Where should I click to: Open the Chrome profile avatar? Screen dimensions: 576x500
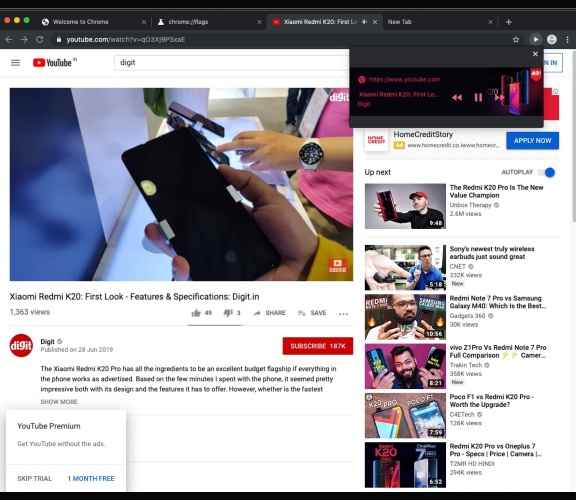552,39
